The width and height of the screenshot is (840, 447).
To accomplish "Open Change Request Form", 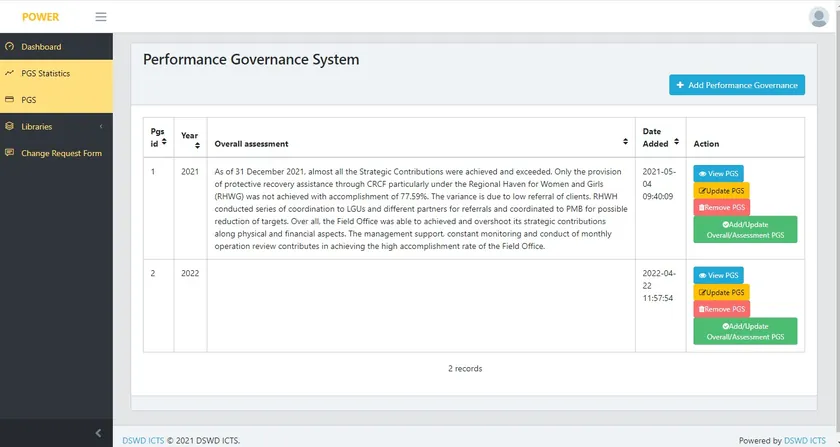I will 56,153.
